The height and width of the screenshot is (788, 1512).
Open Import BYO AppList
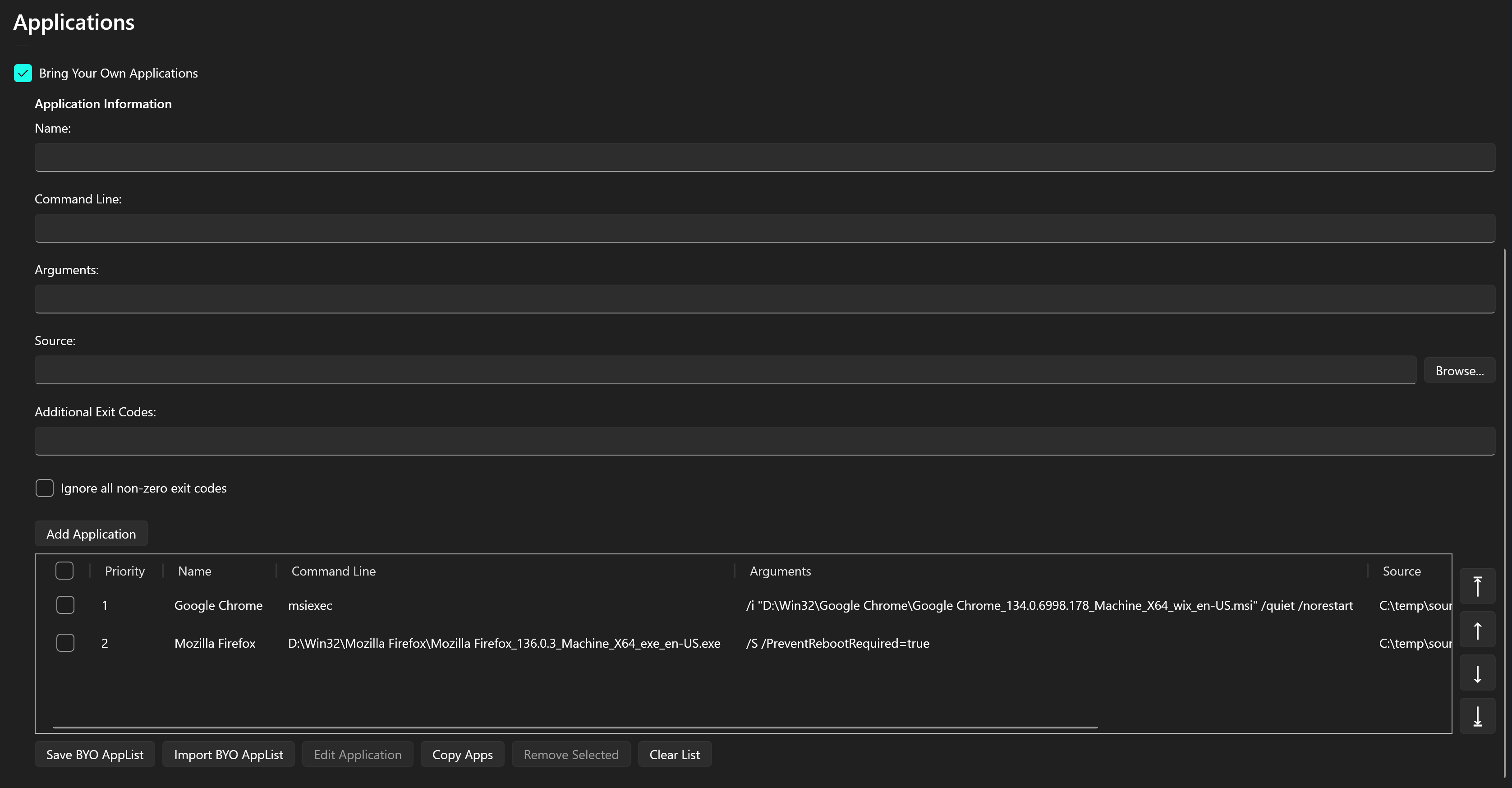pos(228,755)
